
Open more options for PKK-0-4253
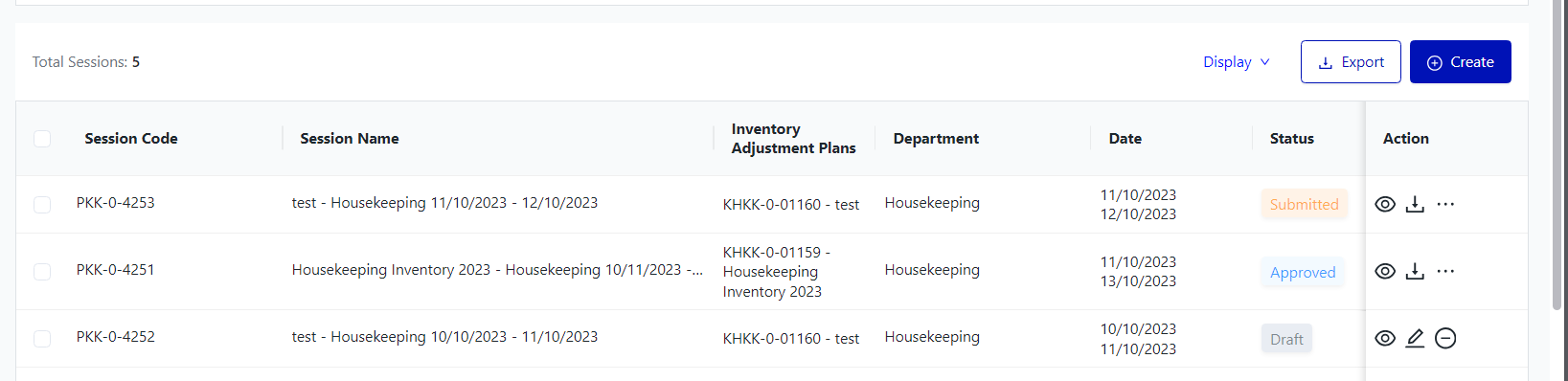[x=1445, y=204]
